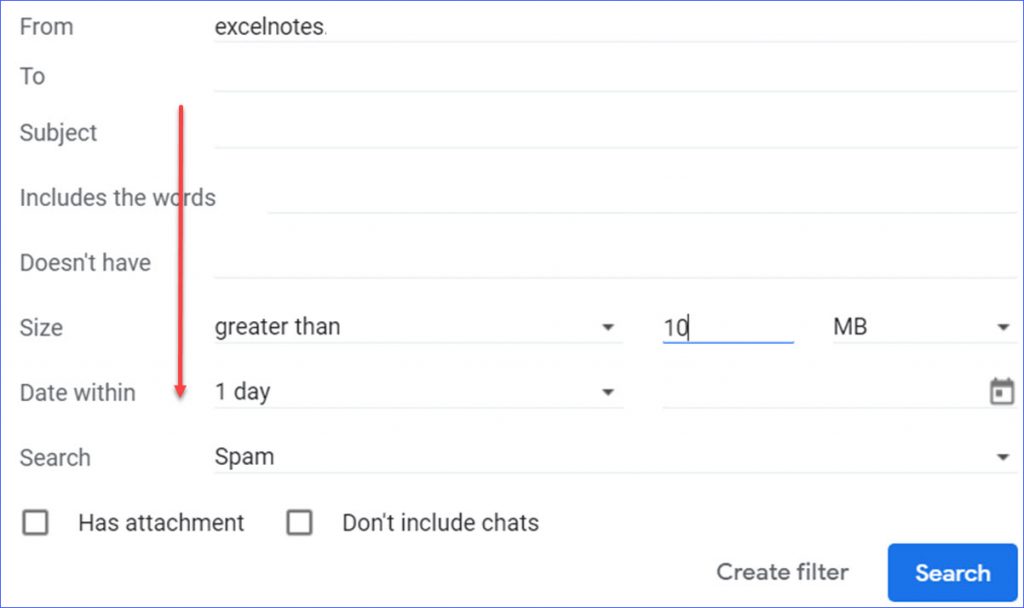Screen dimensions: 1024x608
Task: Click the dropdown arrow next to MB
Action: point(1002,328)
